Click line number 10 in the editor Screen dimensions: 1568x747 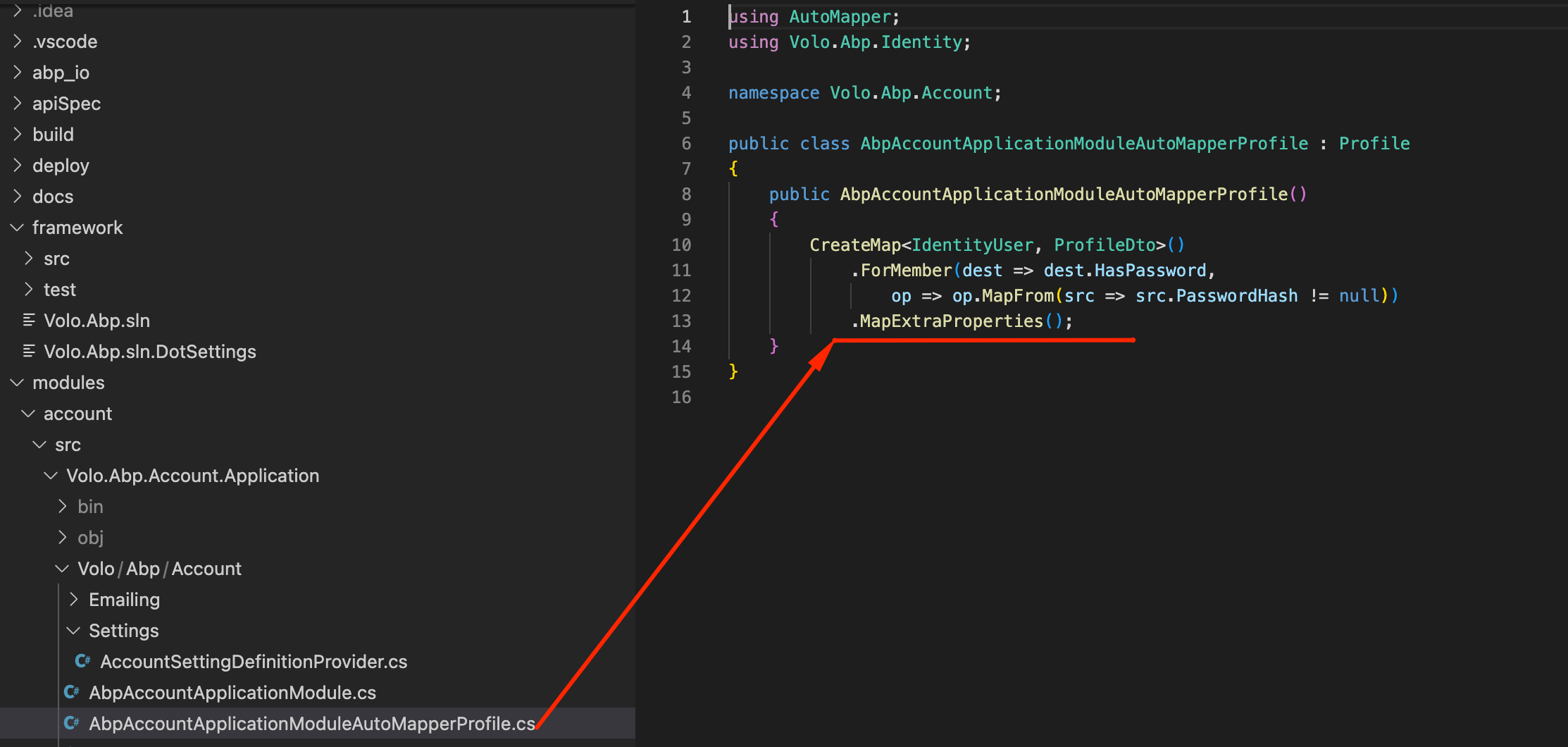(681, 245)
